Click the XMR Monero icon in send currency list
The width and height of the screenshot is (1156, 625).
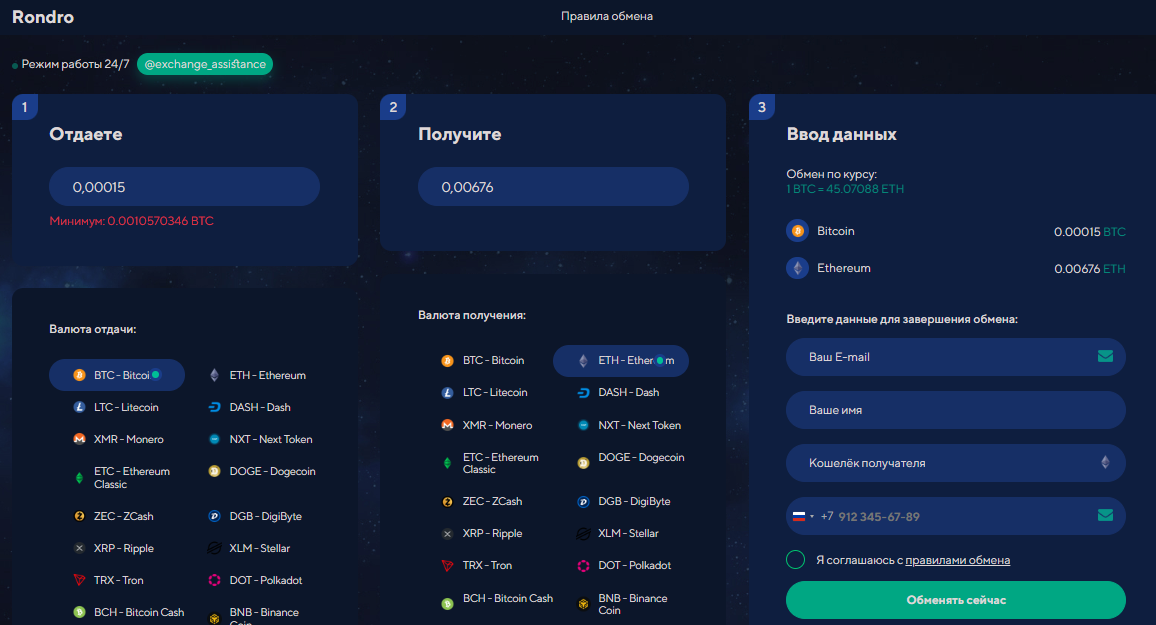coord(79,439)
